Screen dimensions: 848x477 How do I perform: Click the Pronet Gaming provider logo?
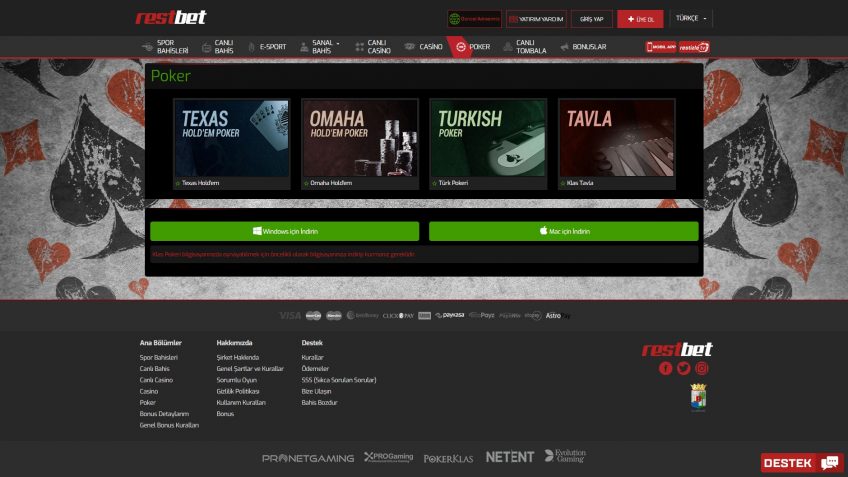click(x=308, y=459)
